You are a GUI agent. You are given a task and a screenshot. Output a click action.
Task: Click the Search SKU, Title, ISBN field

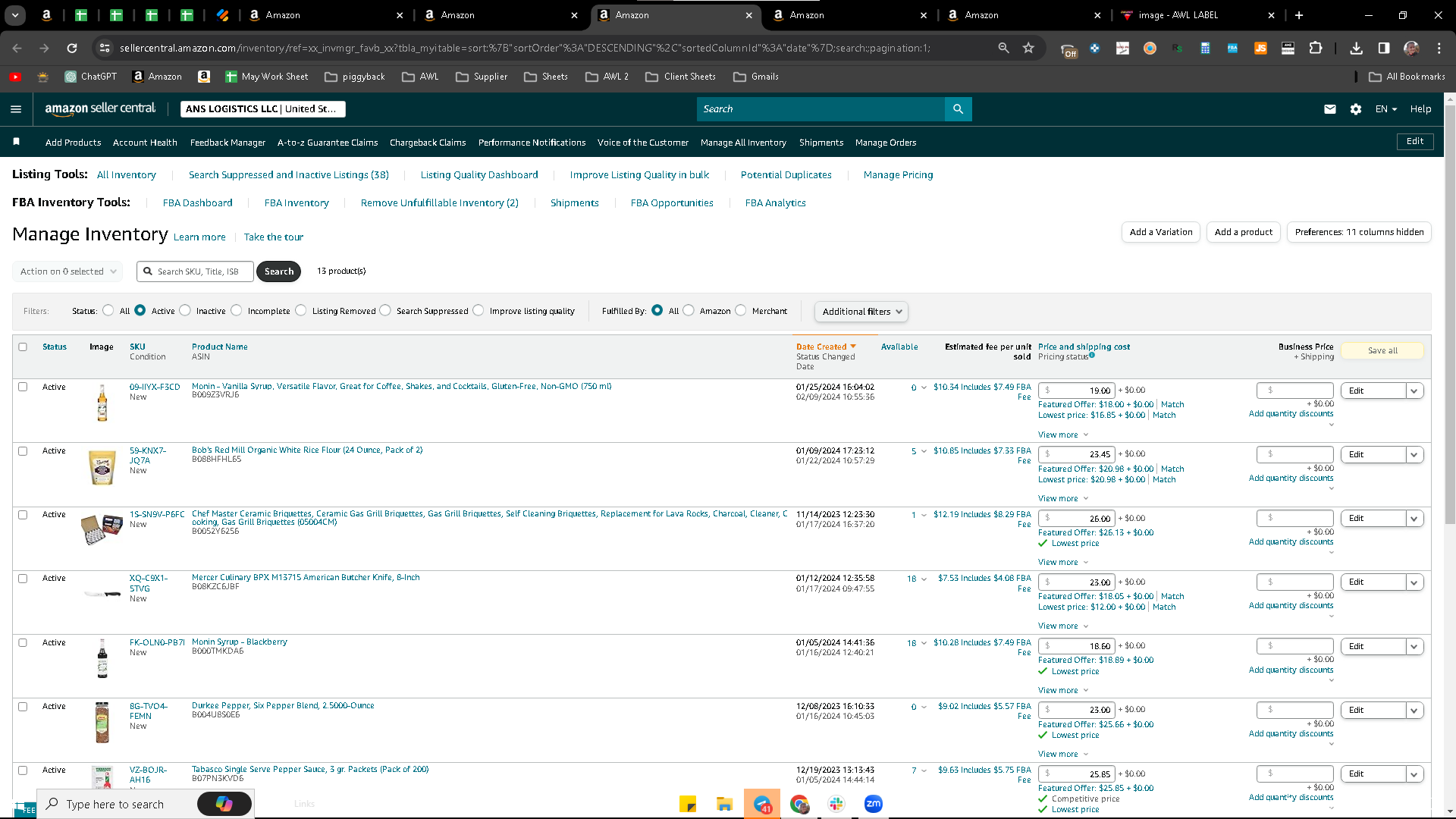[196, 271]
